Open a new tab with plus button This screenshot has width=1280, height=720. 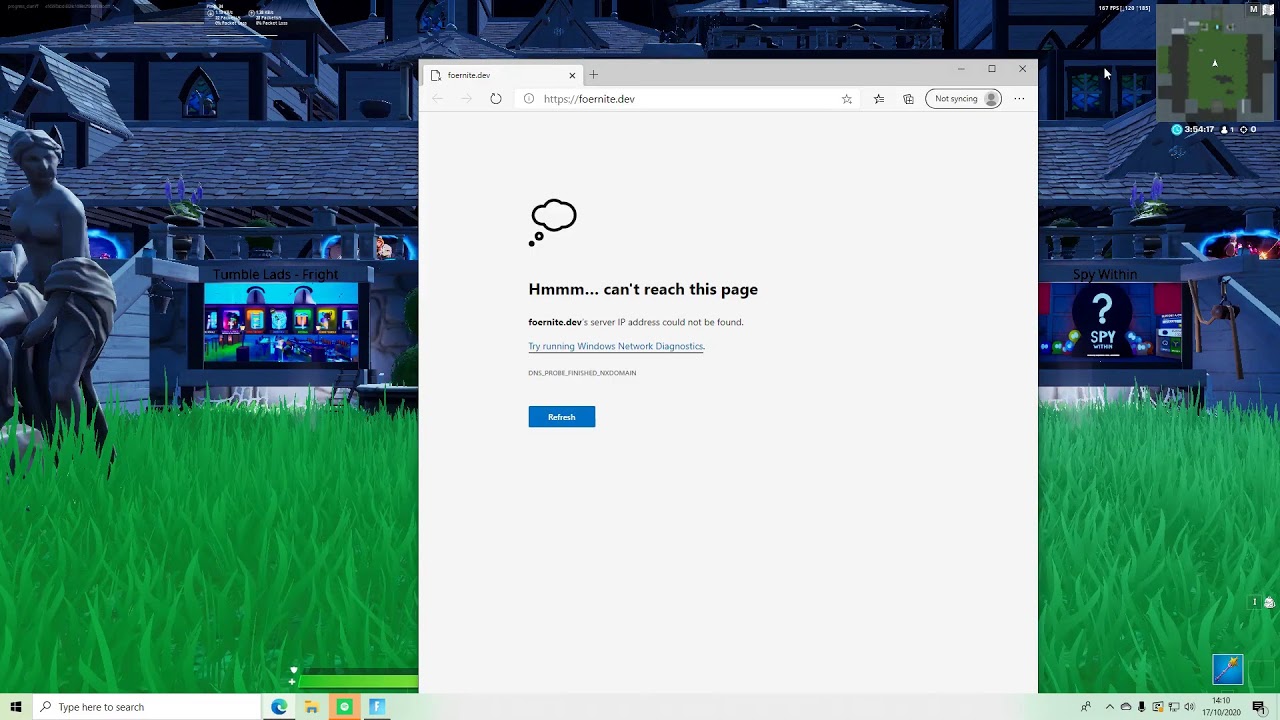point(593,75)
